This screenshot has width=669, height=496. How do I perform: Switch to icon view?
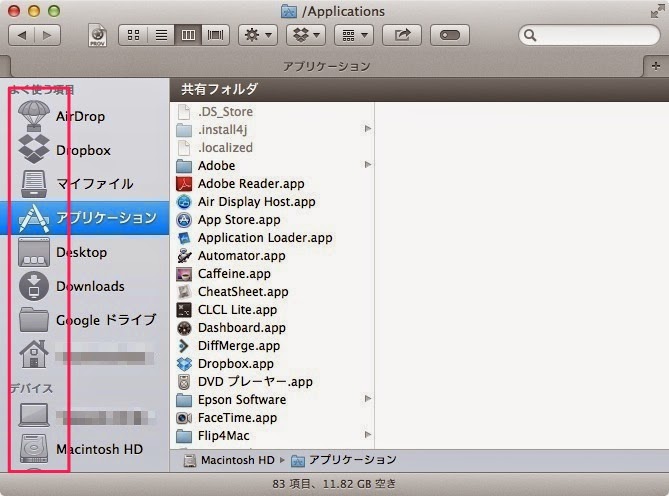133,35
